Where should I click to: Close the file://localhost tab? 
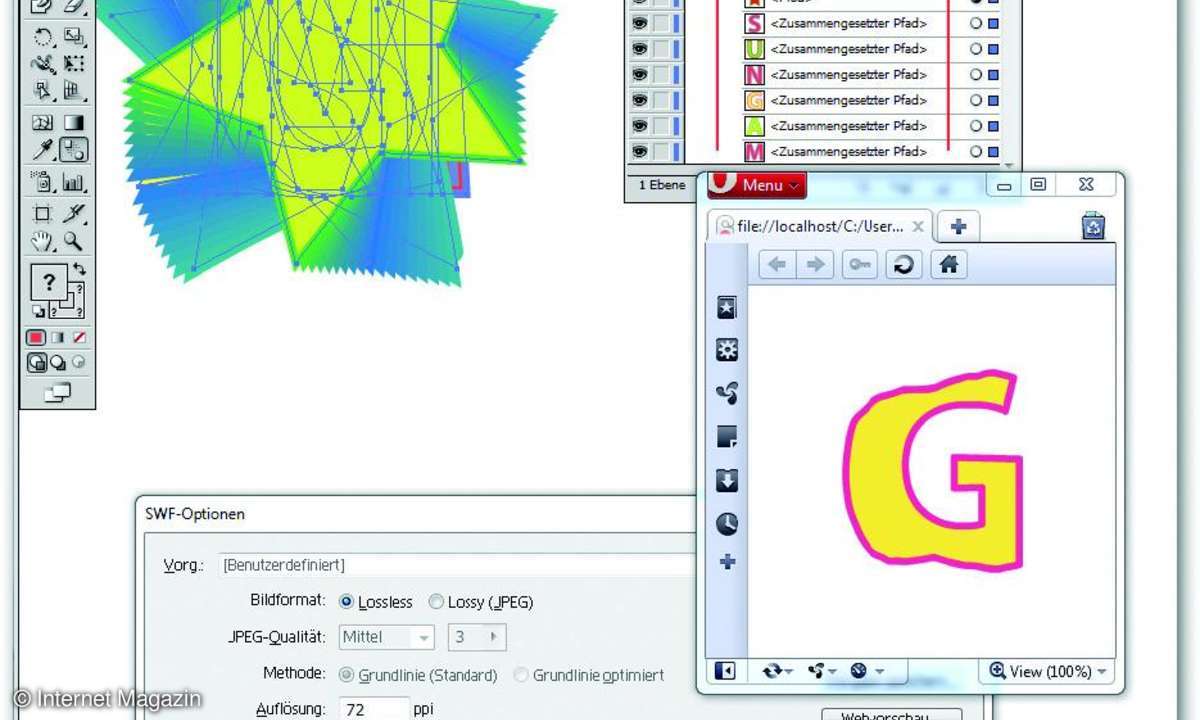point(918,227)
